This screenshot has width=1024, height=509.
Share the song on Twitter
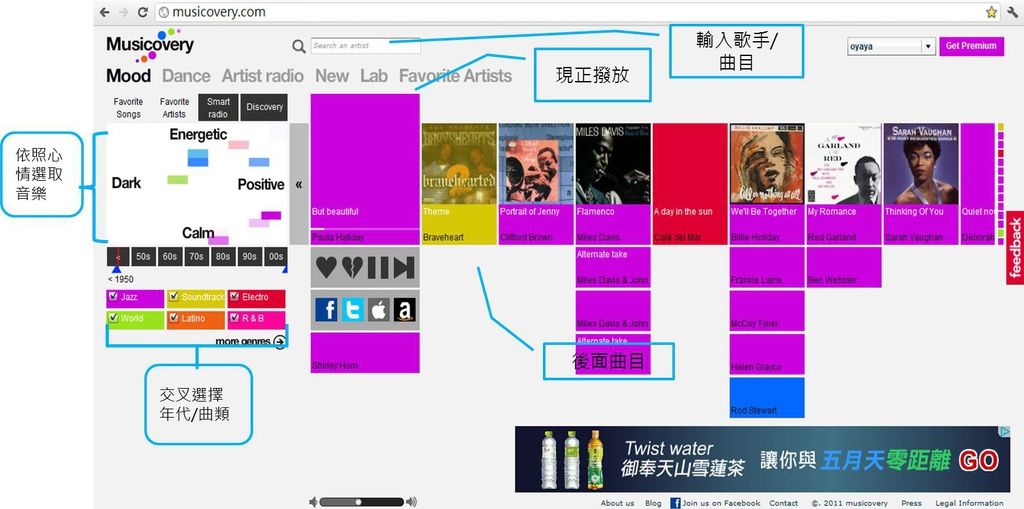click(353, 310)
